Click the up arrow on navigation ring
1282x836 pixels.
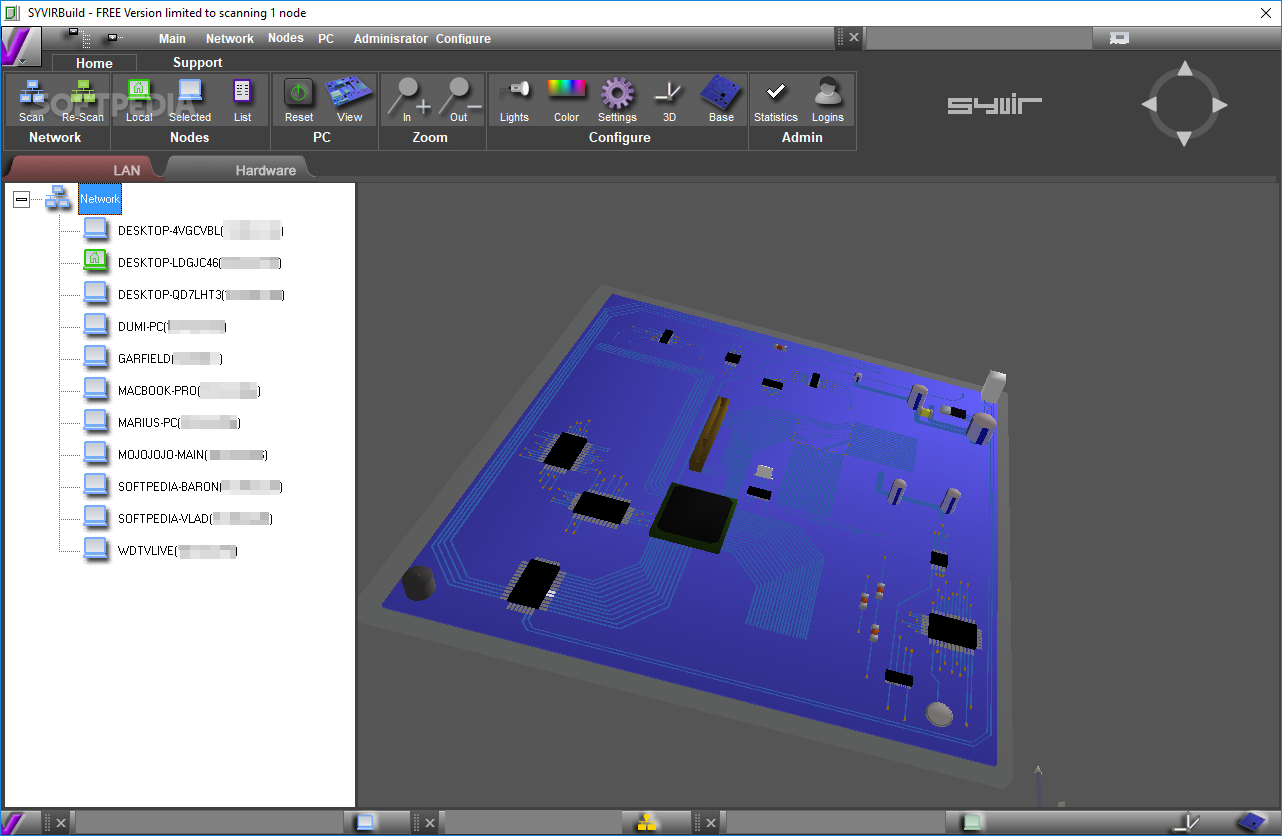pyautogui.click(x=1184, y=69)
